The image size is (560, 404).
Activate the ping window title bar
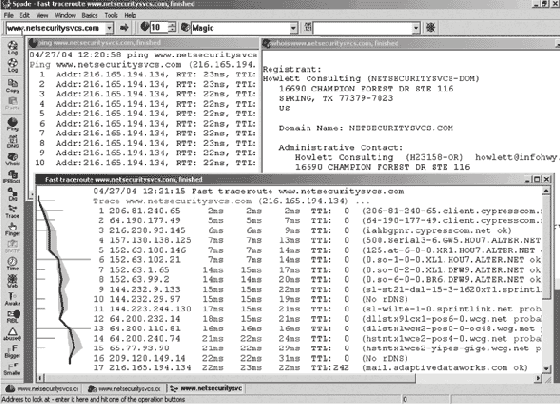click(144, 43)
